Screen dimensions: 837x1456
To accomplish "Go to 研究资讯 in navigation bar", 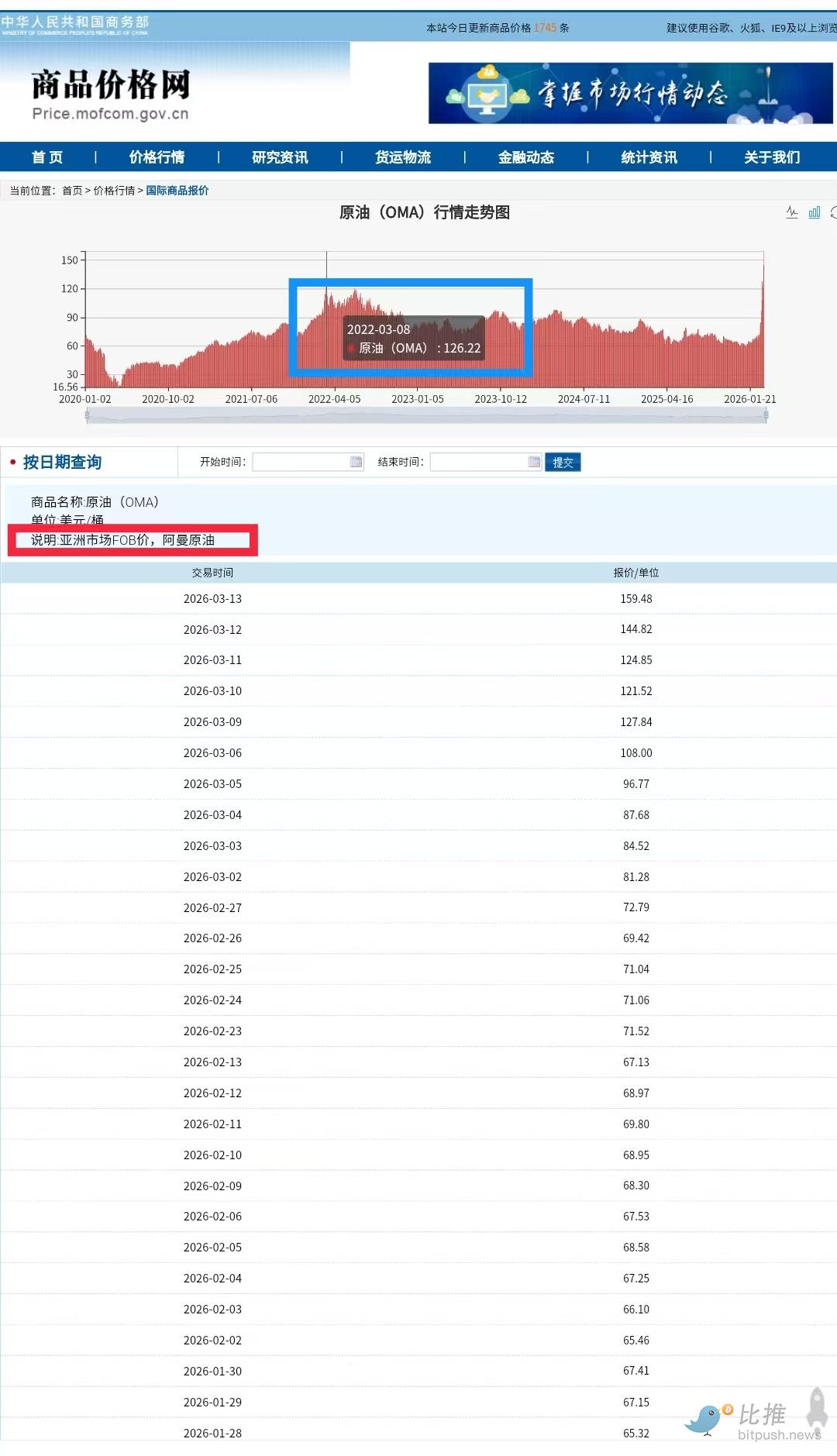I will coord(280,157).
